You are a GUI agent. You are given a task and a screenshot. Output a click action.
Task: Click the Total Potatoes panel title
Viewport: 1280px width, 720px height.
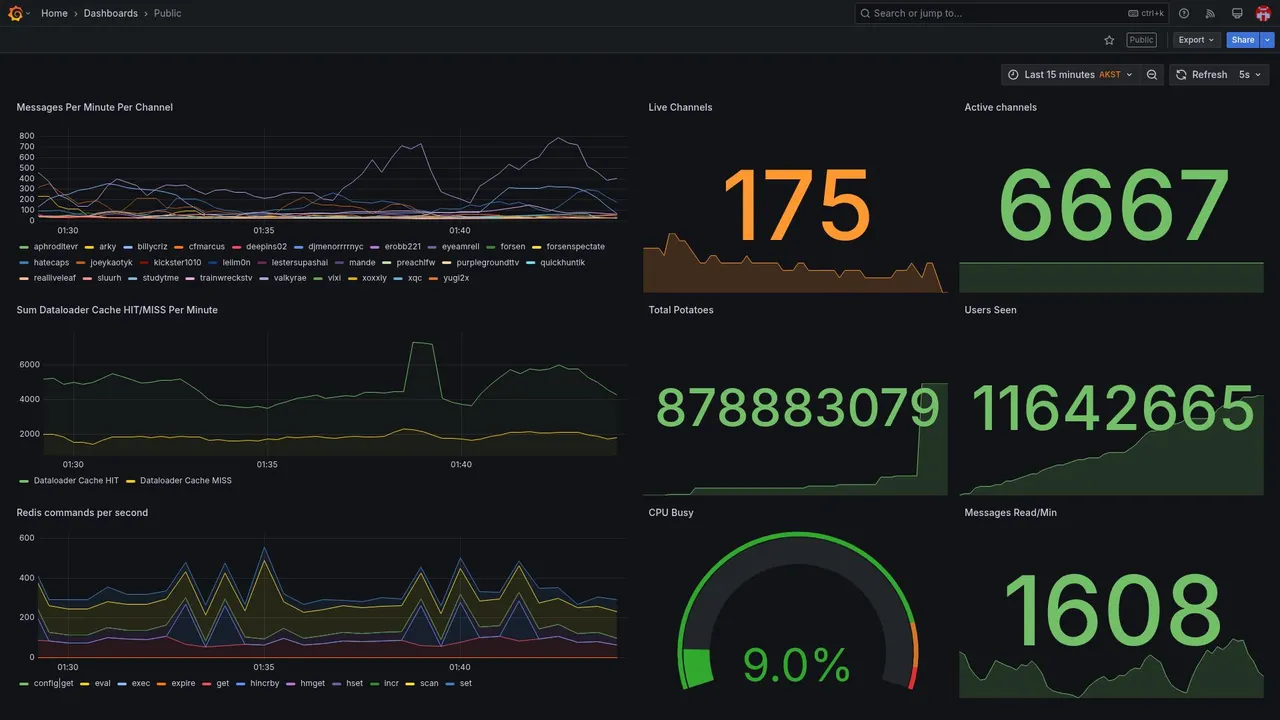coord(681,310)
